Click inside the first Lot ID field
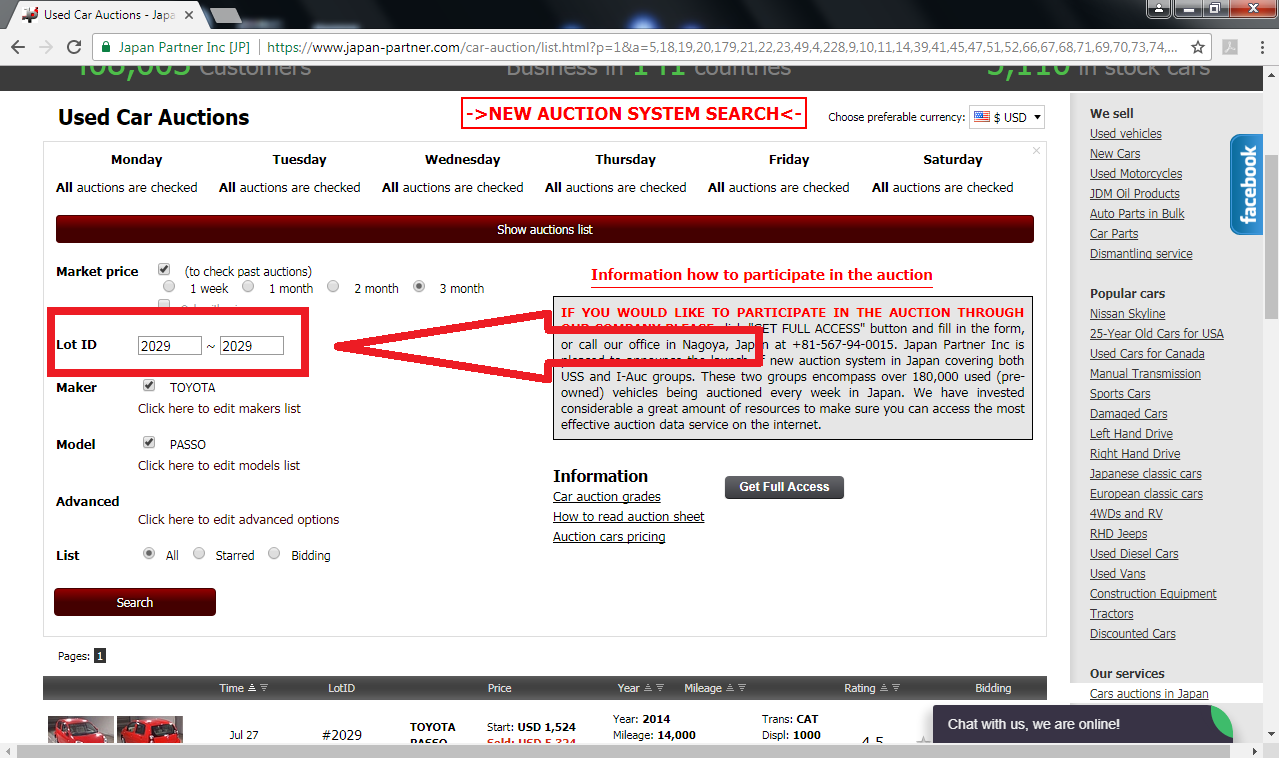 [x=169, y=344]
